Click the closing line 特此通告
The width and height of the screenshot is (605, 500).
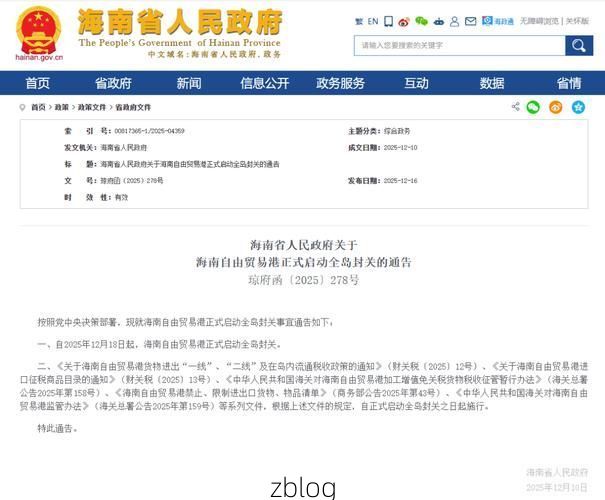tap(57, 428)
